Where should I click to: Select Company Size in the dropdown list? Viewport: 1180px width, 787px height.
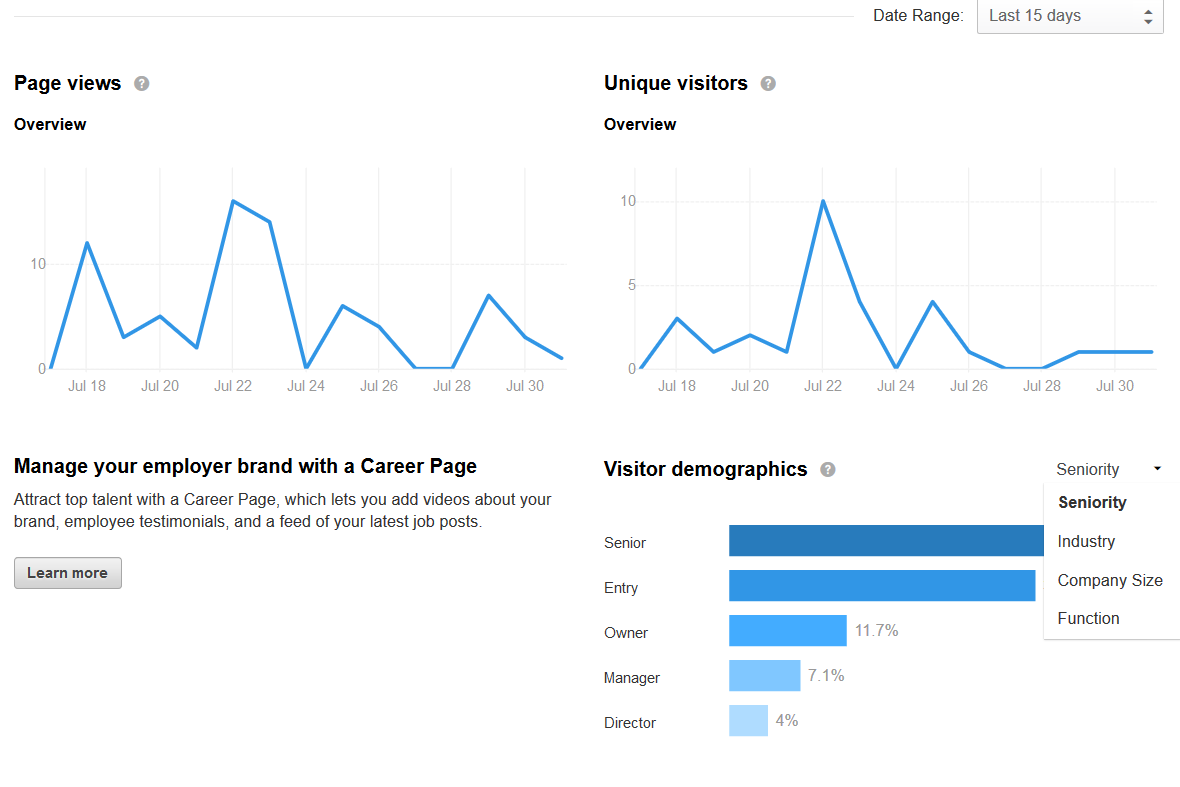1110,581
